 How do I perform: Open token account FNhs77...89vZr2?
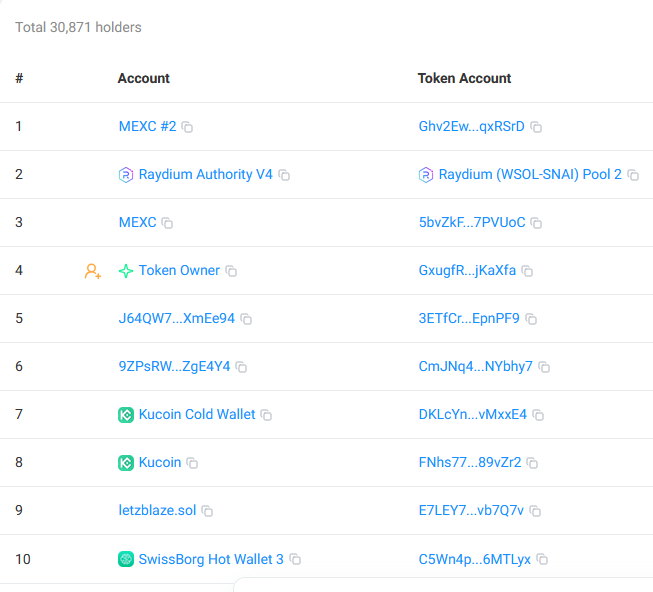[470, 462]
